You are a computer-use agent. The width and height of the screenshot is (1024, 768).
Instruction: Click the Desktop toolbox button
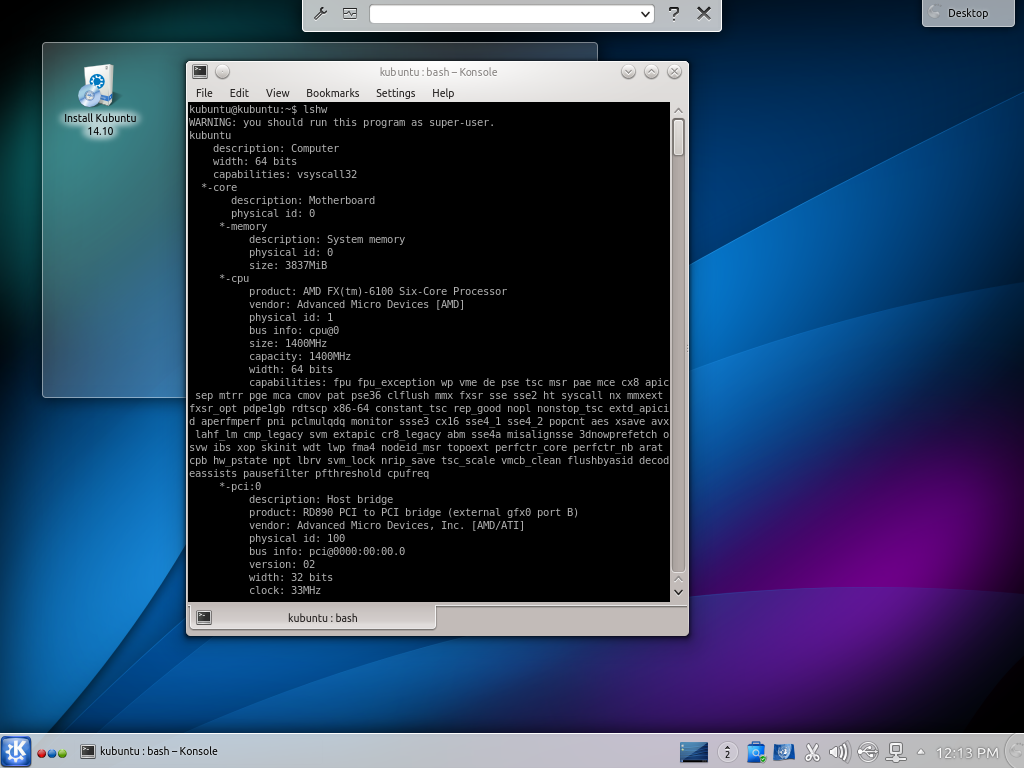(x=968, y=13)
